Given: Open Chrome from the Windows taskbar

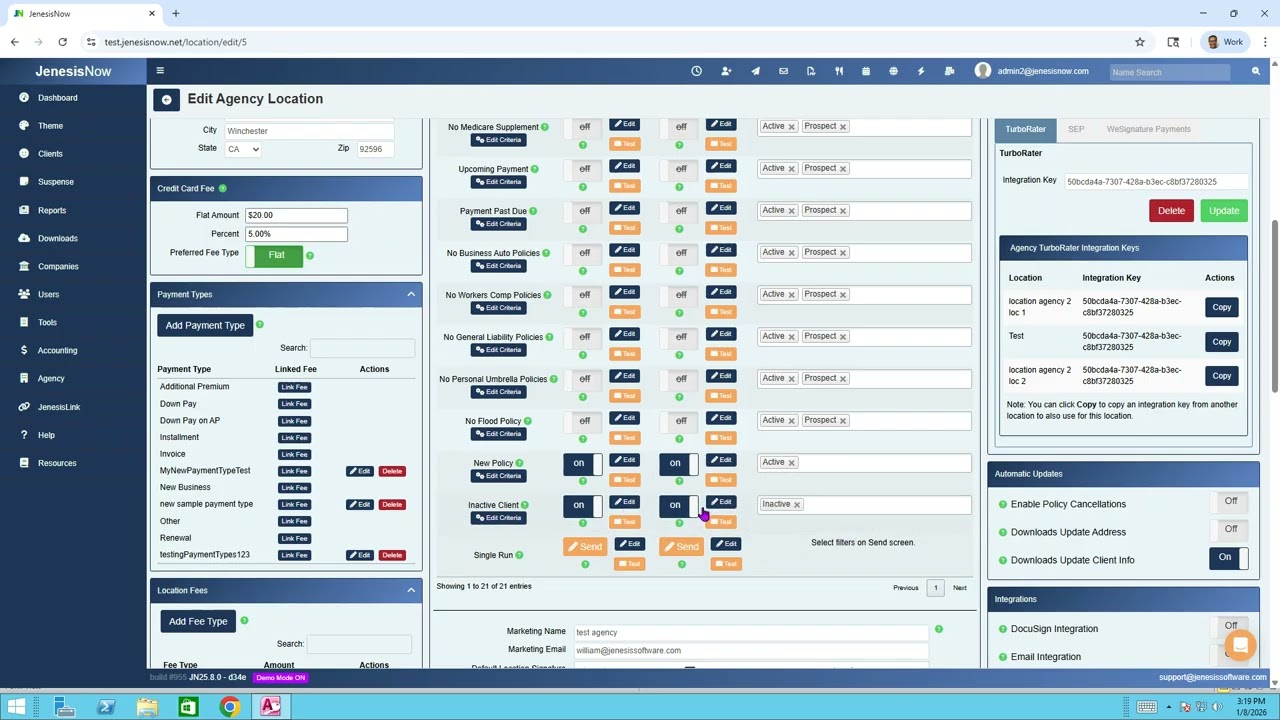Looking at the screenshot, I should tap(229, 707).
